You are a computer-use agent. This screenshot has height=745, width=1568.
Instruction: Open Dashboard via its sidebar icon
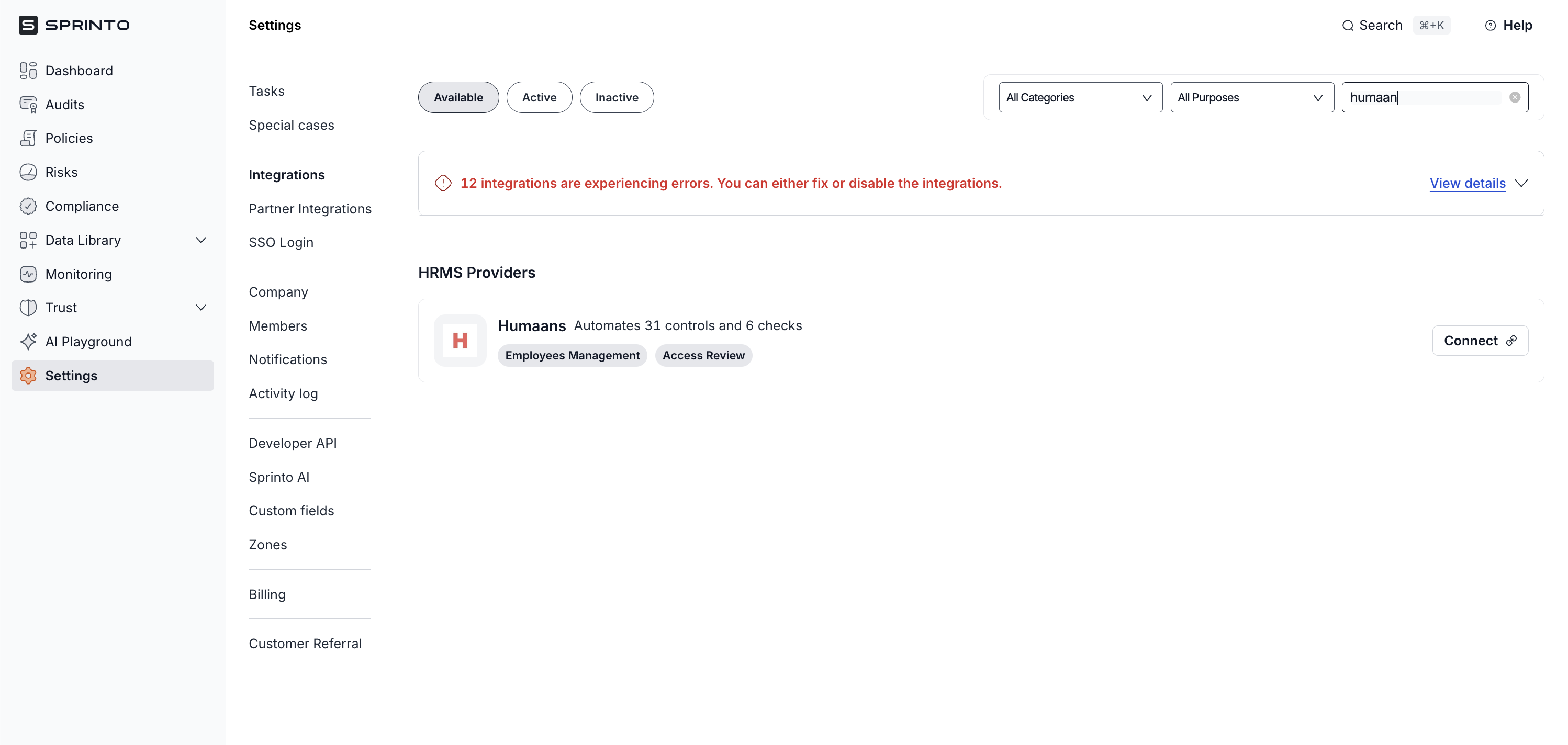[28, 71]
